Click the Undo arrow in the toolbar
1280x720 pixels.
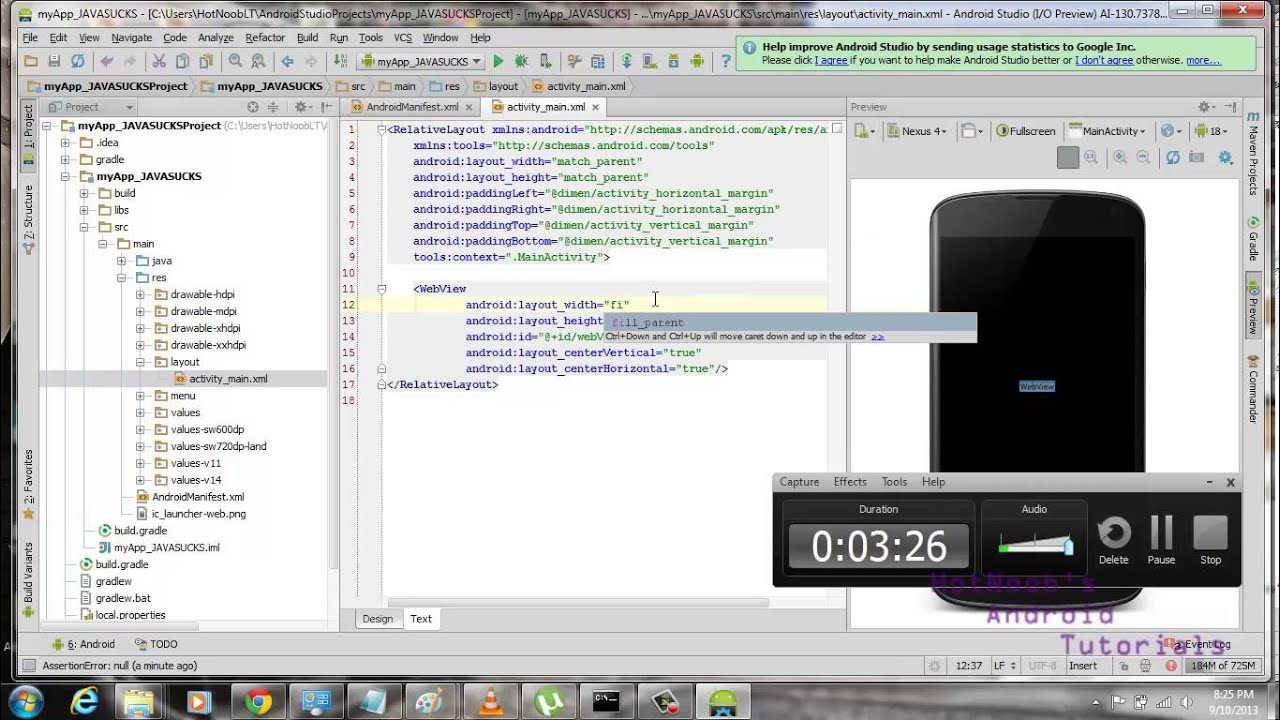107,62
